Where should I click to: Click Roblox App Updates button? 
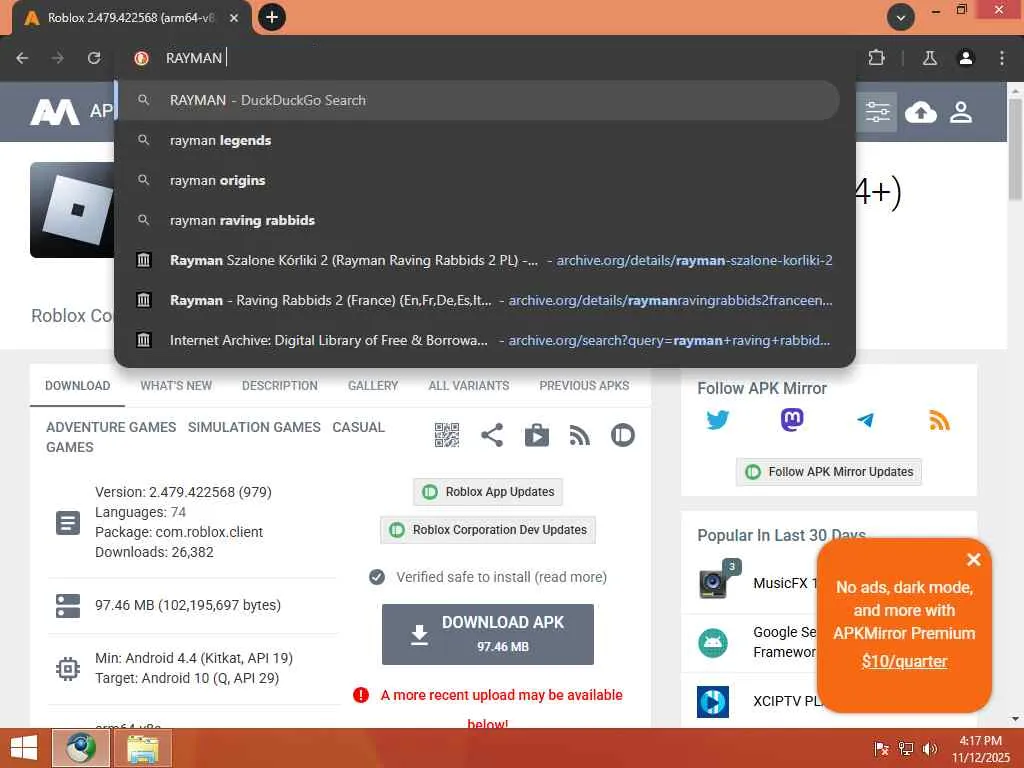pyautogui.click(x=488, y=492)
